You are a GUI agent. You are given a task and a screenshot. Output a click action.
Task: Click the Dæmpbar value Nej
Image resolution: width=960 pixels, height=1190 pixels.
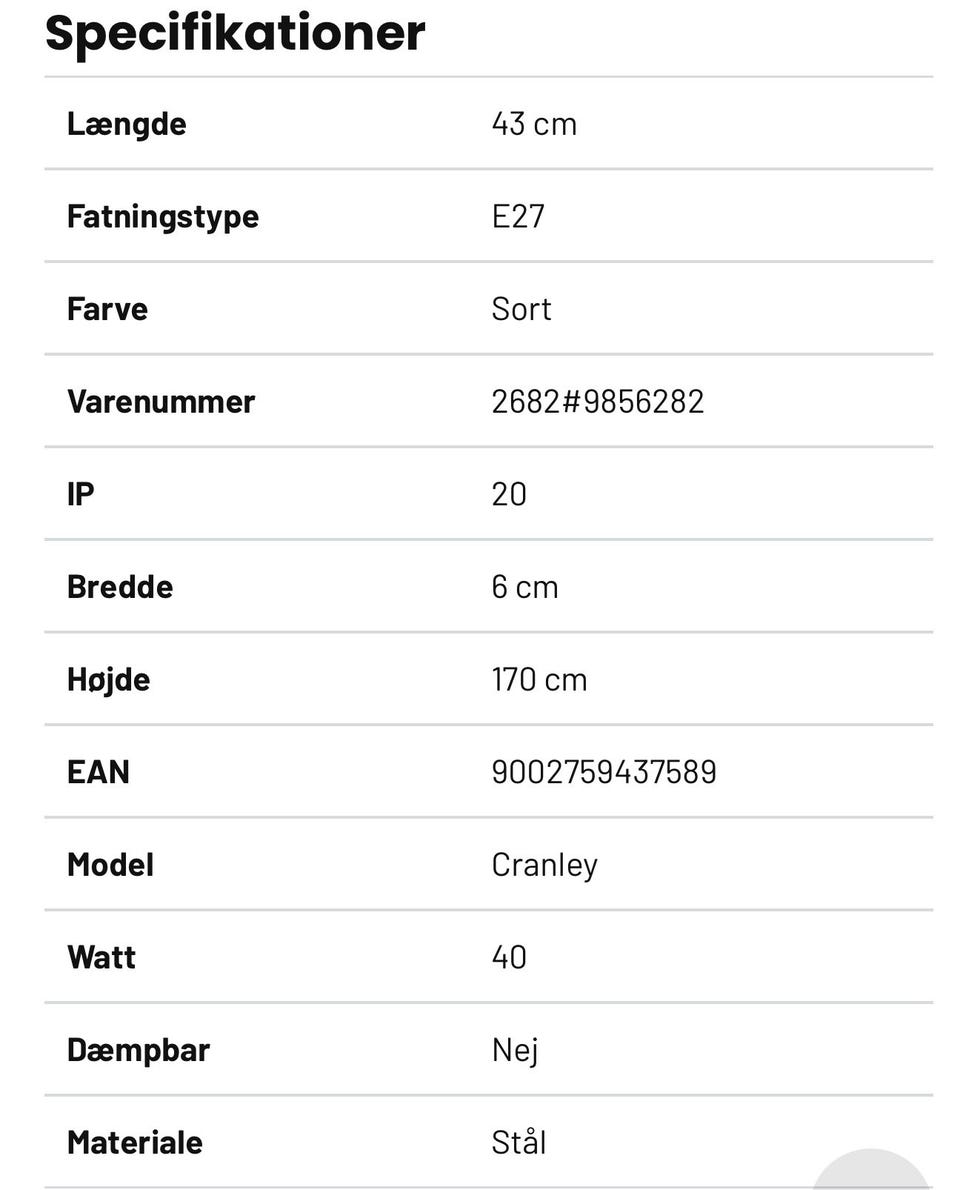515,1050
